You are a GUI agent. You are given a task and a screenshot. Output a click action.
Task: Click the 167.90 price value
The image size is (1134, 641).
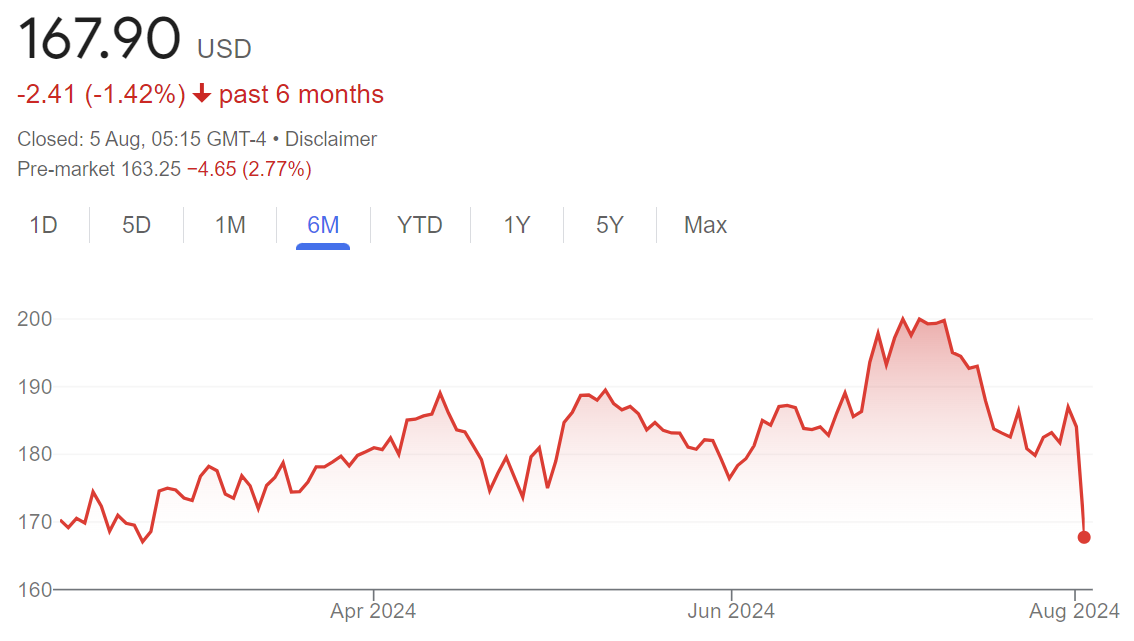pos(99,40)
